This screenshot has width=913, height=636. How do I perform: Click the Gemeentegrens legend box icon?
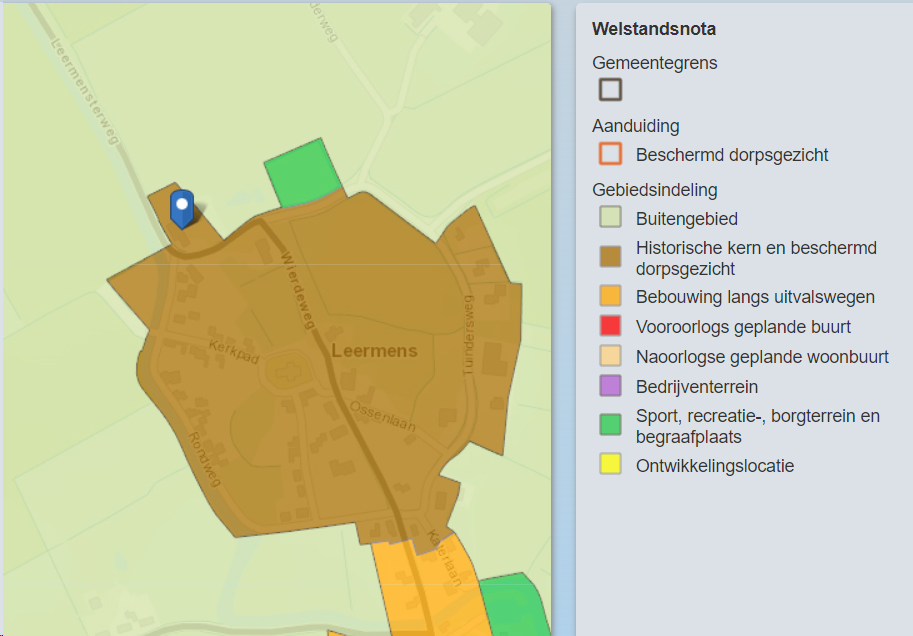610,90
